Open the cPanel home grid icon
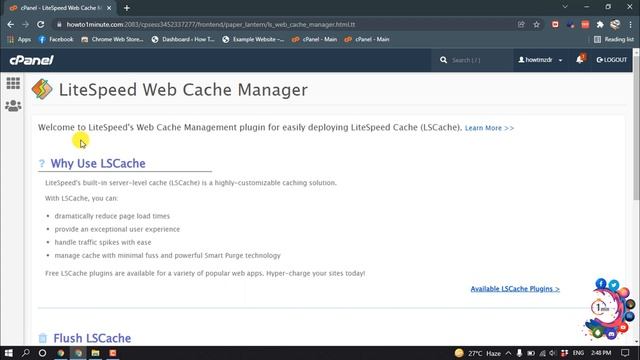Image resolution: width=640 pixels, height=360 pixels. tap(13, 83)
